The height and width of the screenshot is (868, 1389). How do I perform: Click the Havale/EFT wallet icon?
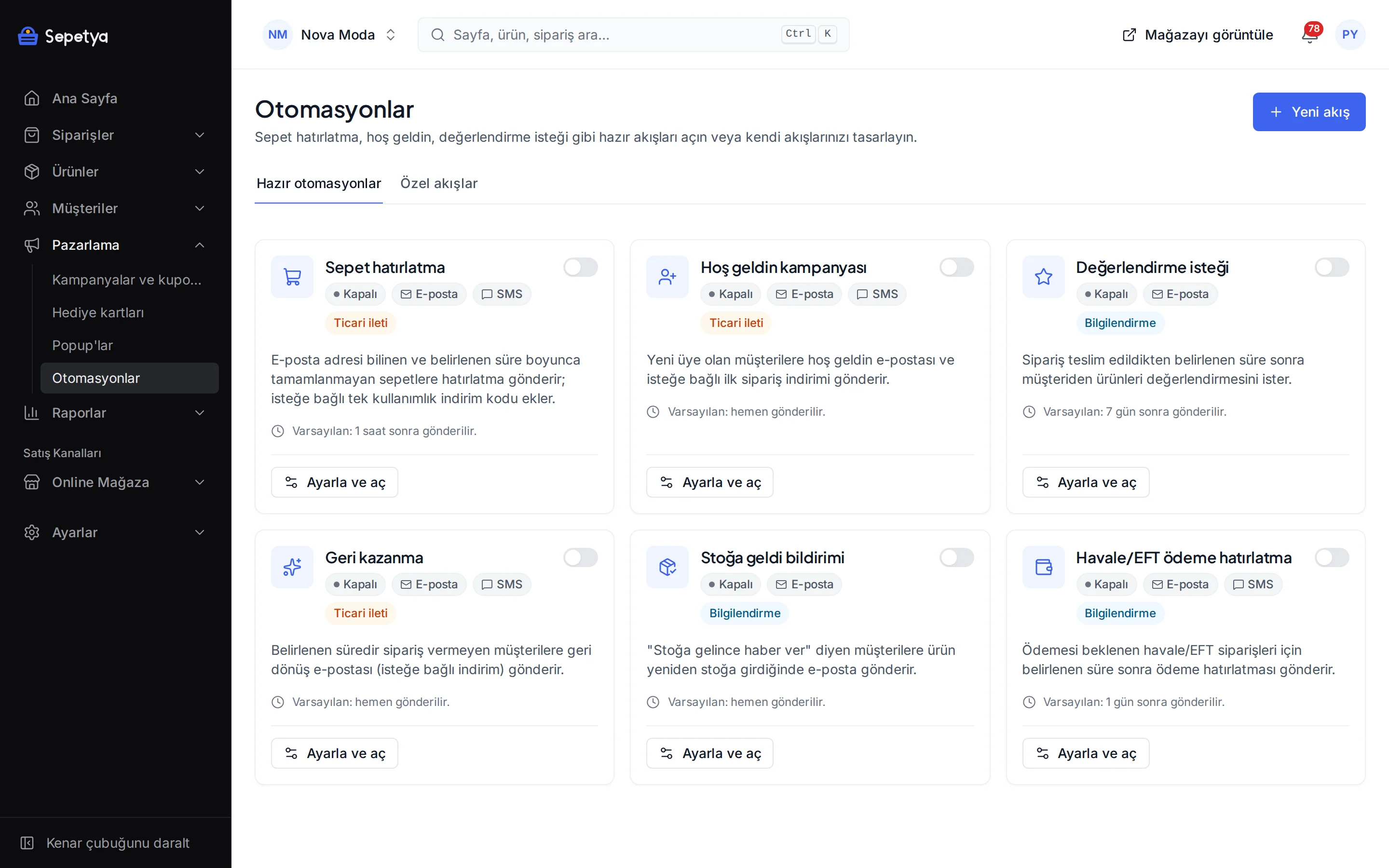click(1043, 567)
